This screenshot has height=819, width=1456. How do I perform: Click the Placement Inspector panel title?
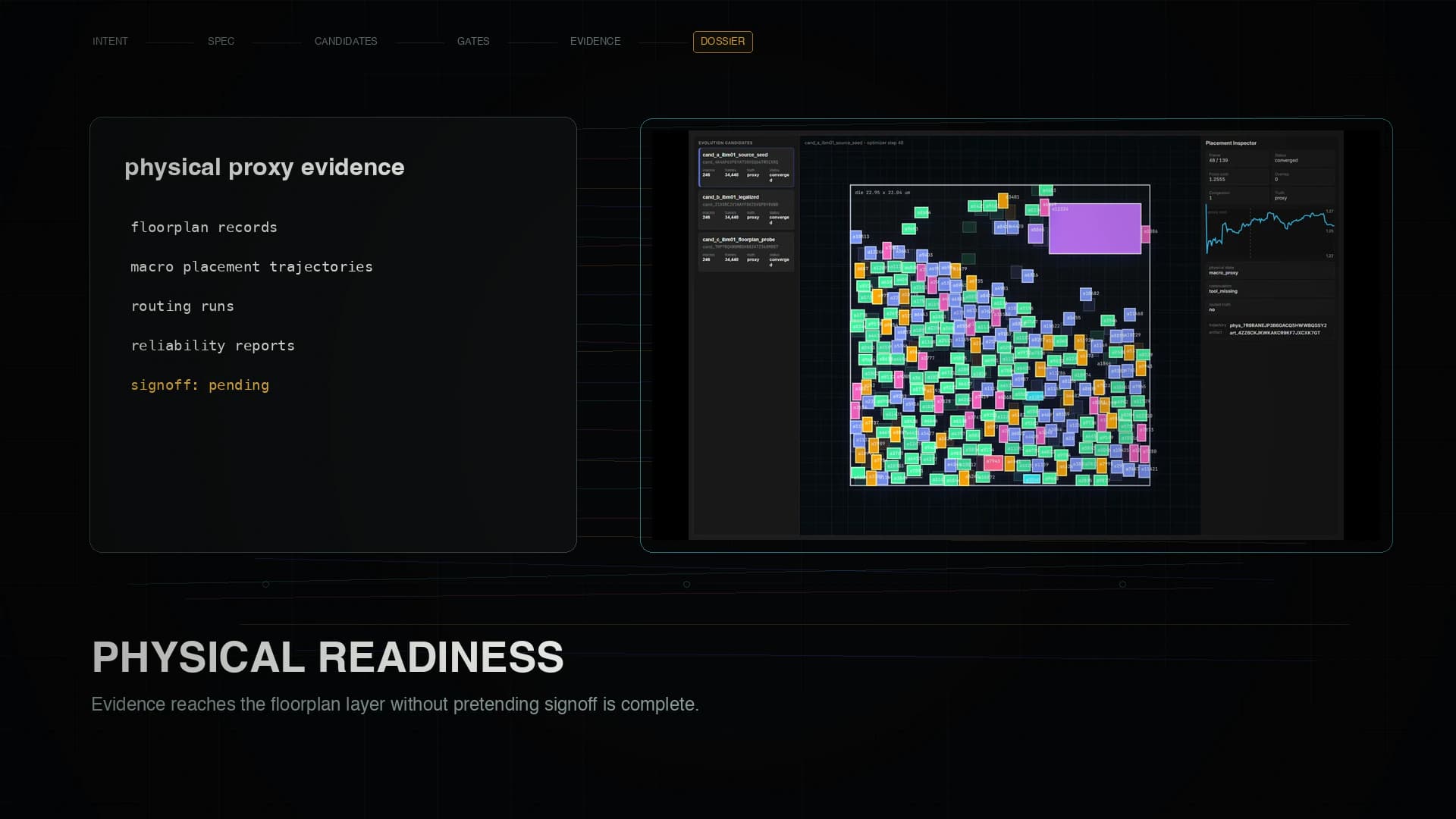[1231, 143]
